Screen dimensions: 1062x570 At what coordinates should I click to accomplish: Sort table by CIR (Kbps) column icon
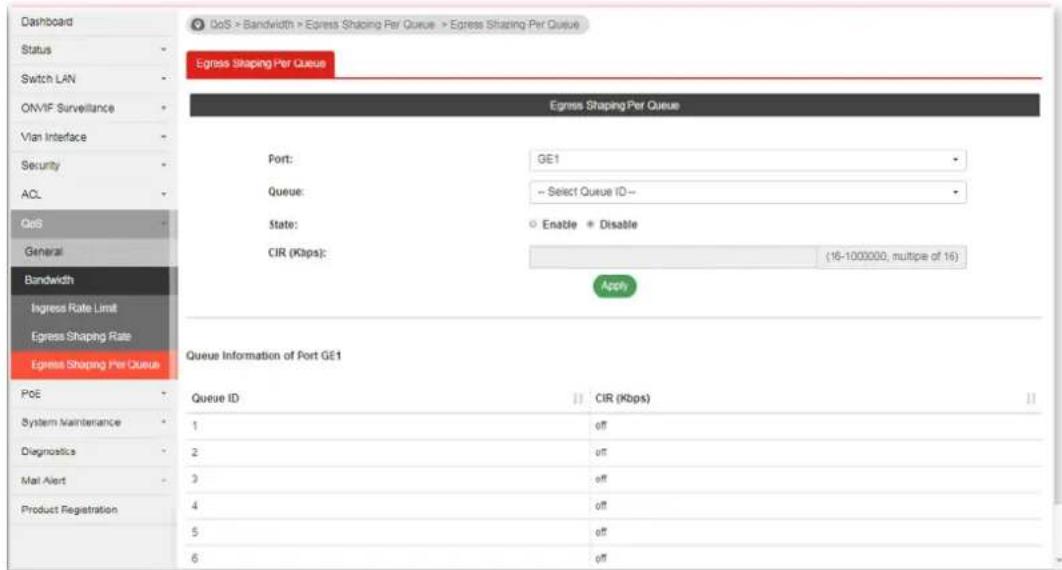point(1030,399)
